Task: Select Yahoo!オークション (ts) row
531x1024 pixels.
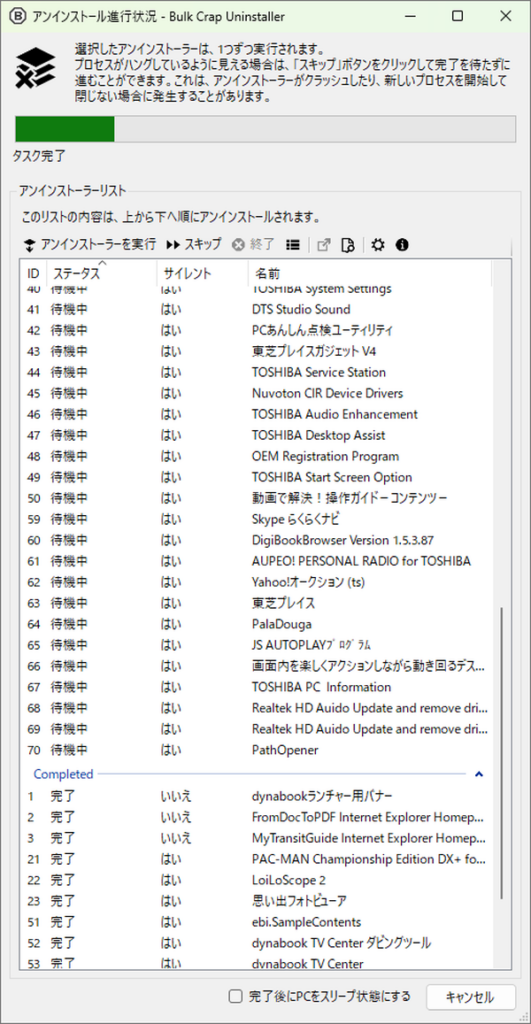Action: [257, 582]
